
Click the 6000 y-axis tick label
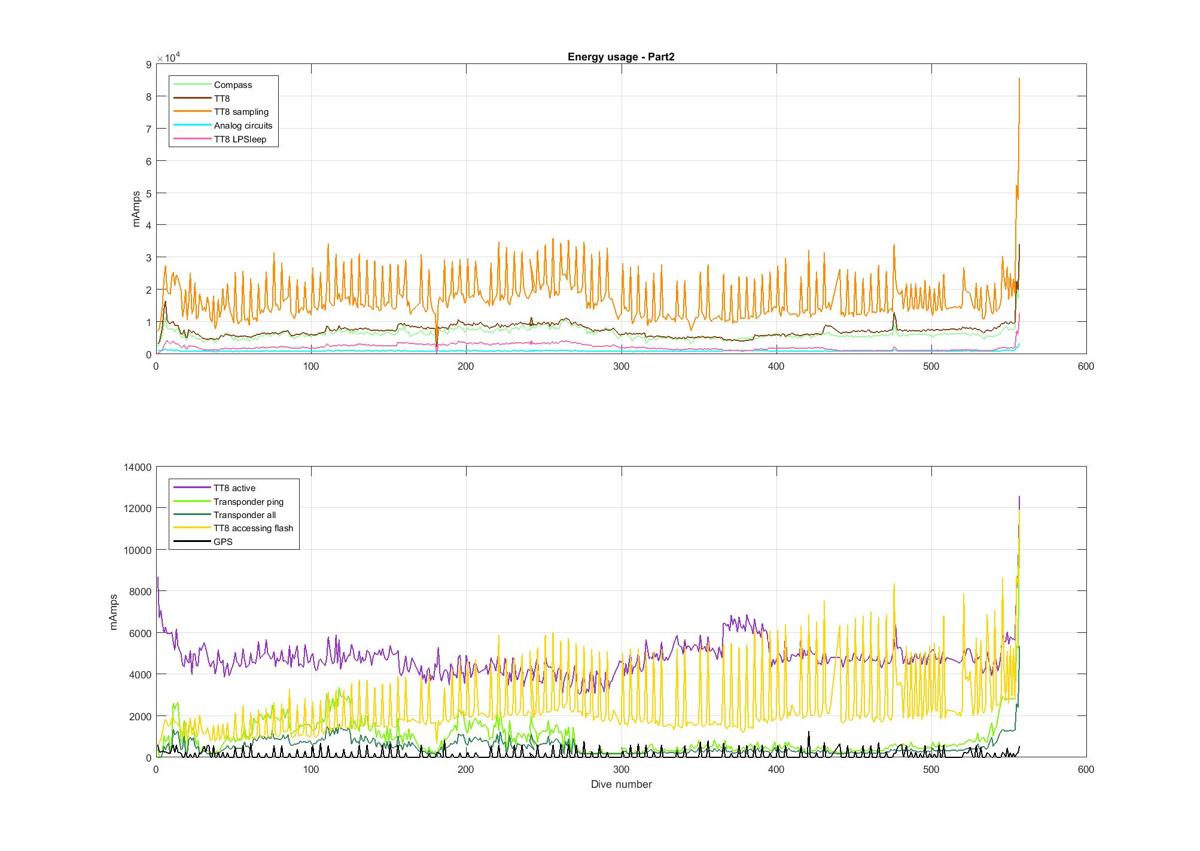(138, 633)
